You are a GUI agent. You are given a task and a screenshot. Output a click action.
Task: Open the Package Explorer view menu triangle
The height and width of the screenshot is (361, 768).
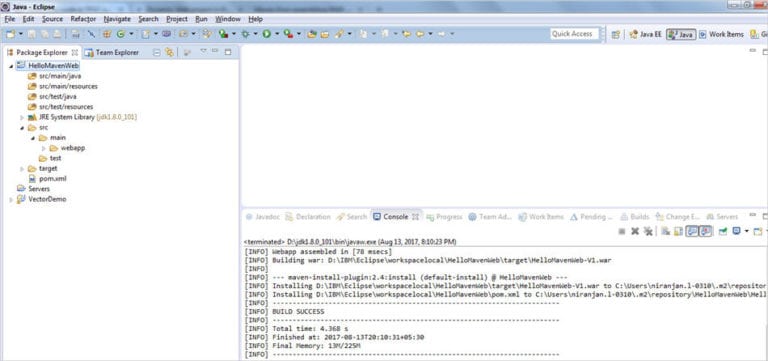pyautogui.click(x=203, y=50)
